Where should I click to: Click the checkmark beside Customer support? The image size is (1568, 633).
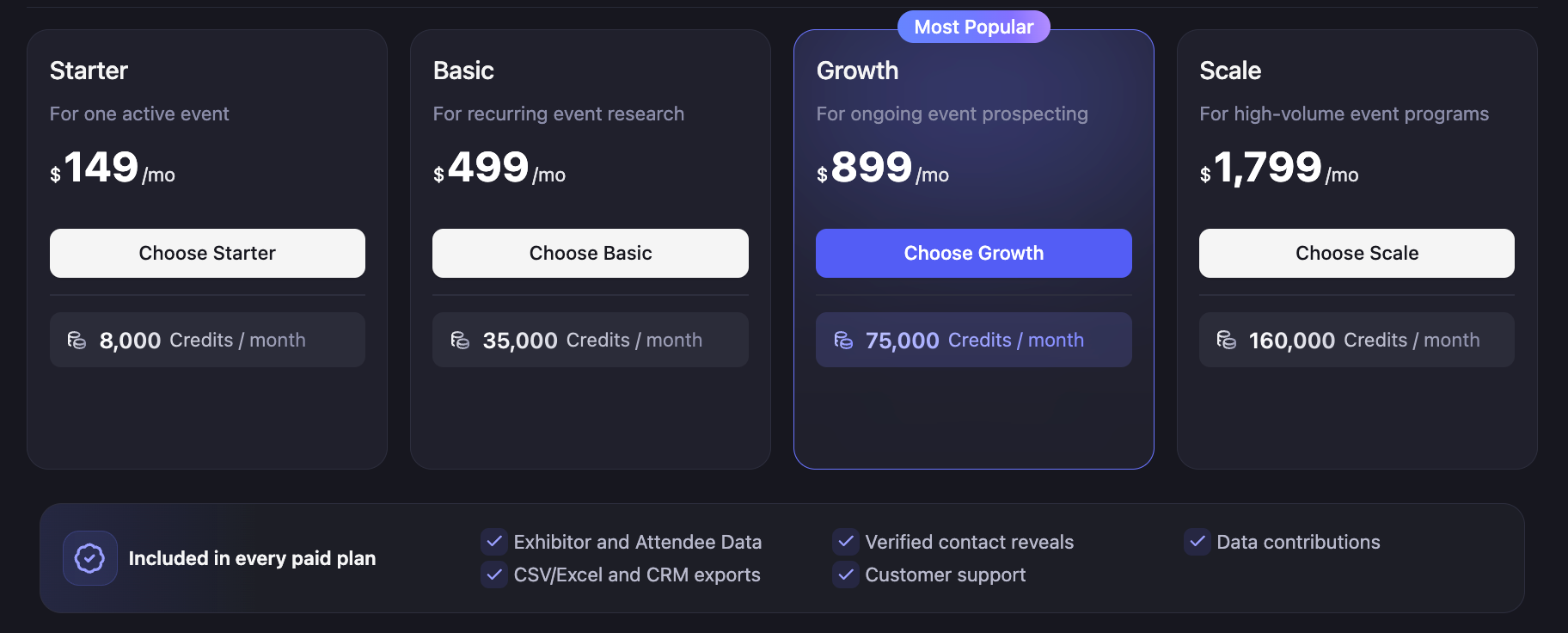tap(846, 575)
